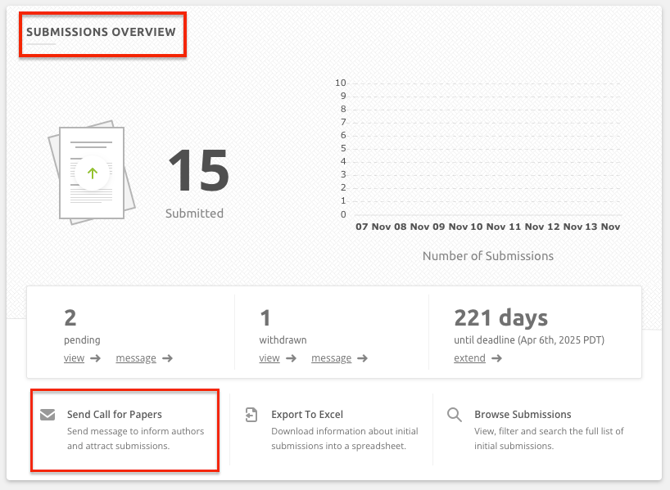Image resolution: width=670 pixels, height=490 pixels.
Task: Click the arrow beside pending message
Action: pyautogui.click(x=168, y=359)
